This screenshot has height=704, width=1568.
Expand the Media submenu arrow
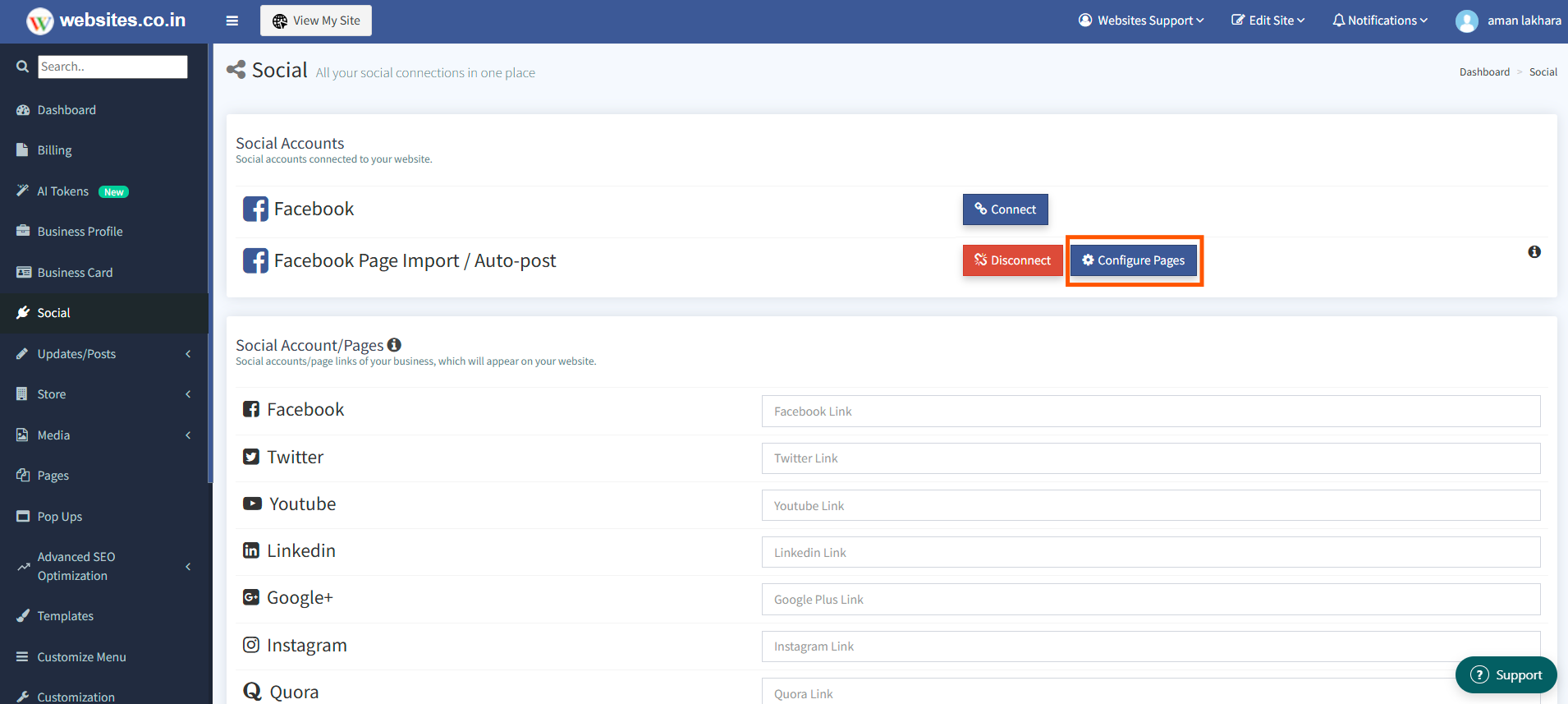tap(188, 435)
